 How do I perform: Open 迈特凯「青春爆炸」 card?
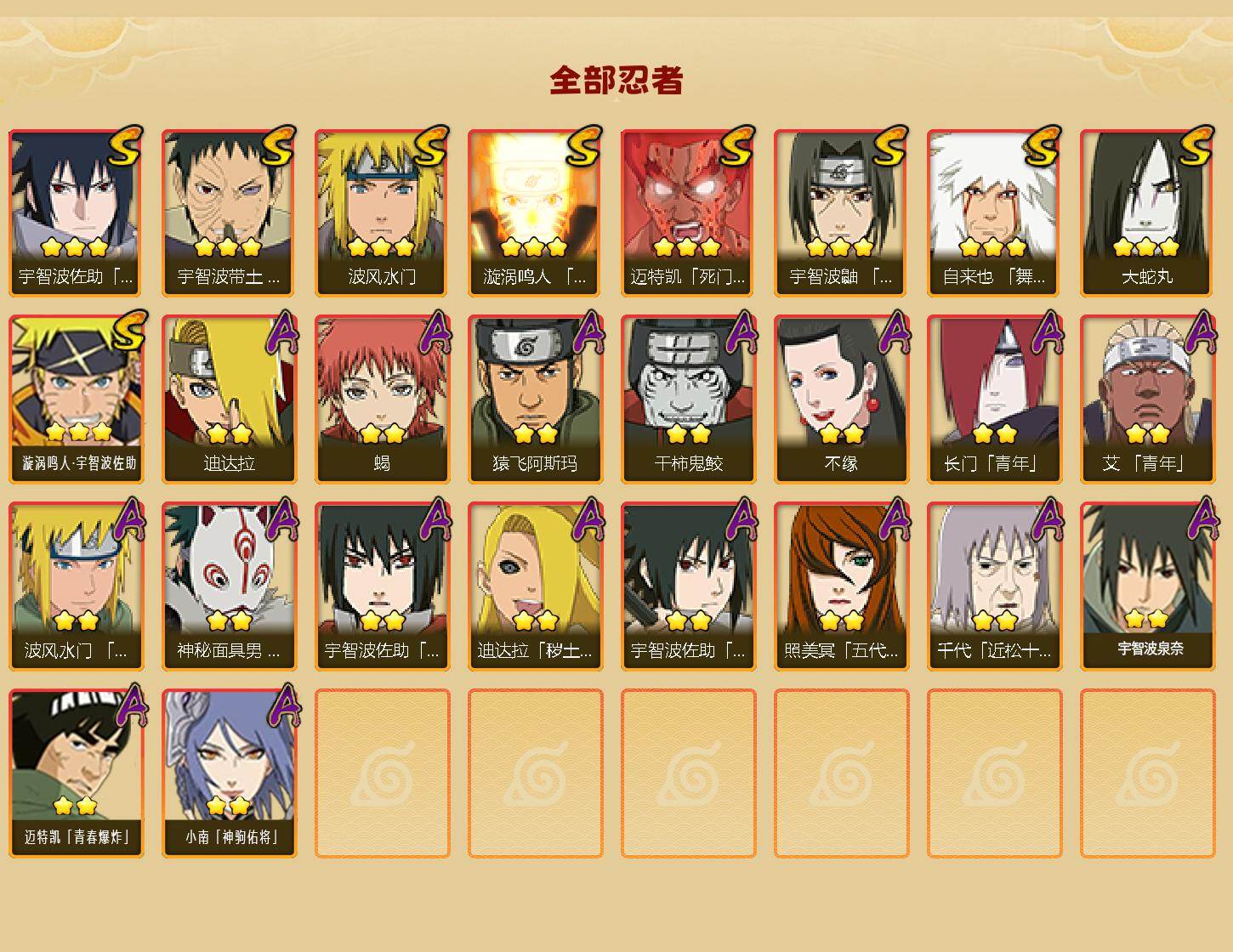pos(76,773)
